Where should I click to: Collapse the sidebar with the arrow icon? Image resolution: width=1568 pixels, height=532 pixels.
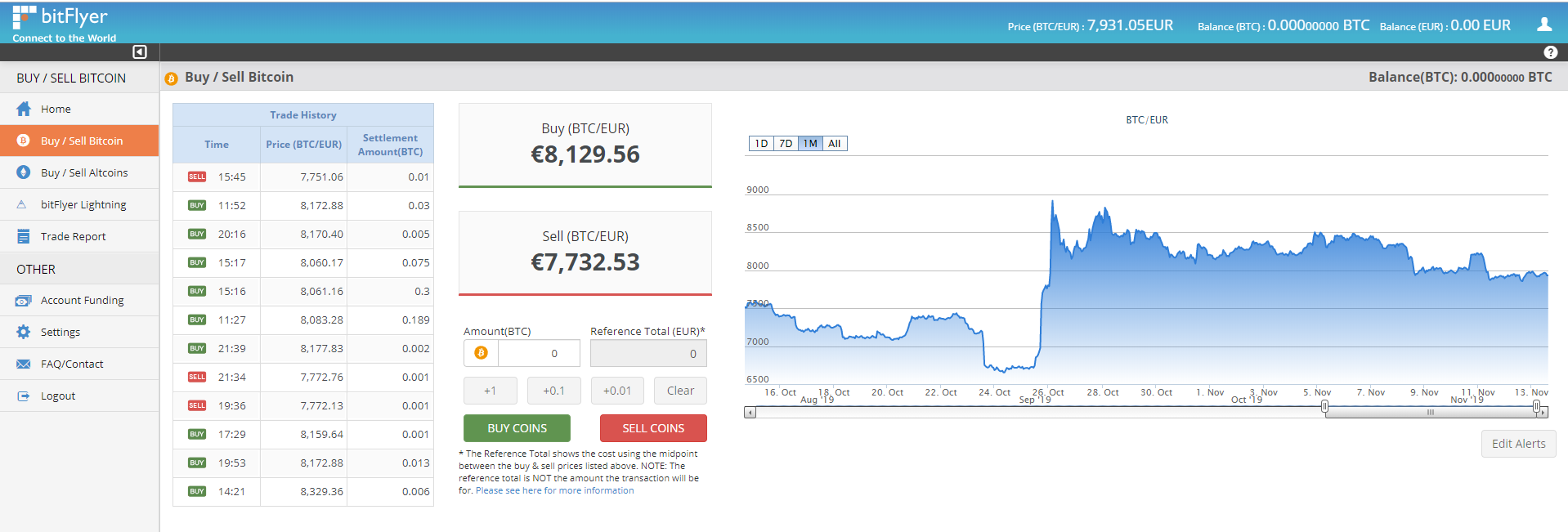point(140,52)
